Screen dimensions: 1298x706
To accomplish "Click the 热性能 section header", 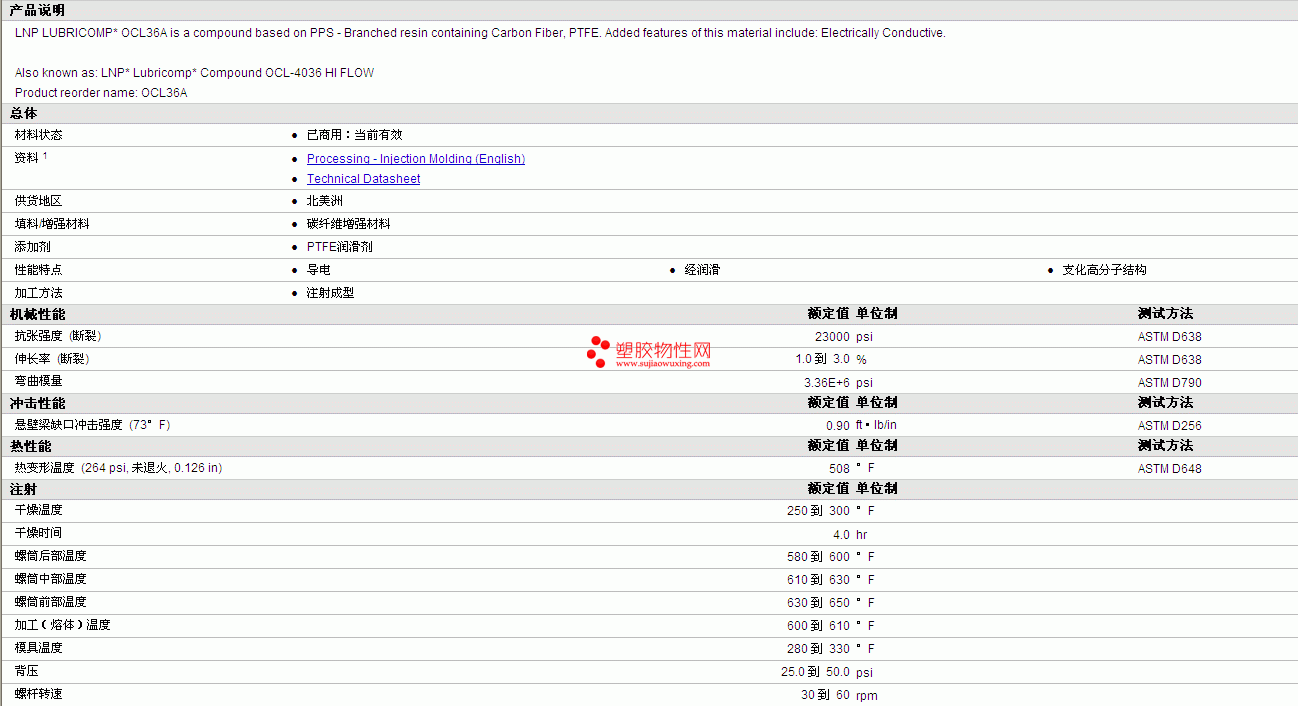I will click(30, 446).
